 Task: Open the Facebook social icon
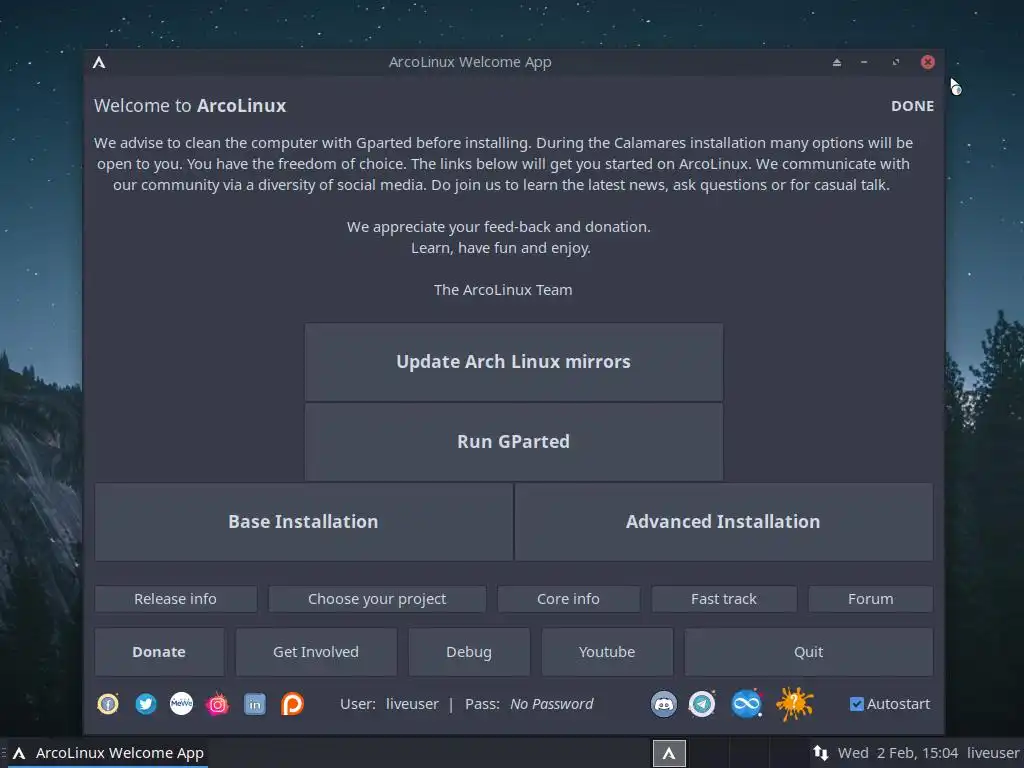[108, 704]
